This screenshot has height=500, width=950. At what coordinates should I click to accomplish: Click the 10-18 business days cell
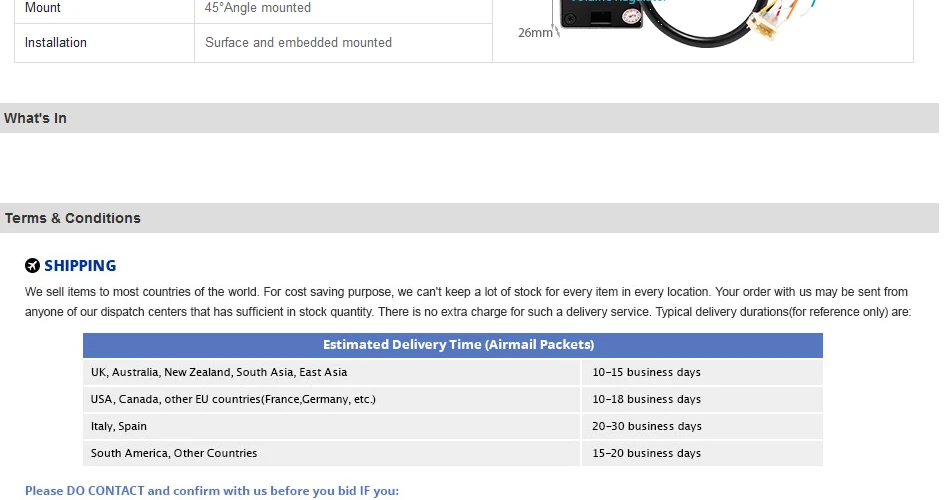[x=702, y=399]
